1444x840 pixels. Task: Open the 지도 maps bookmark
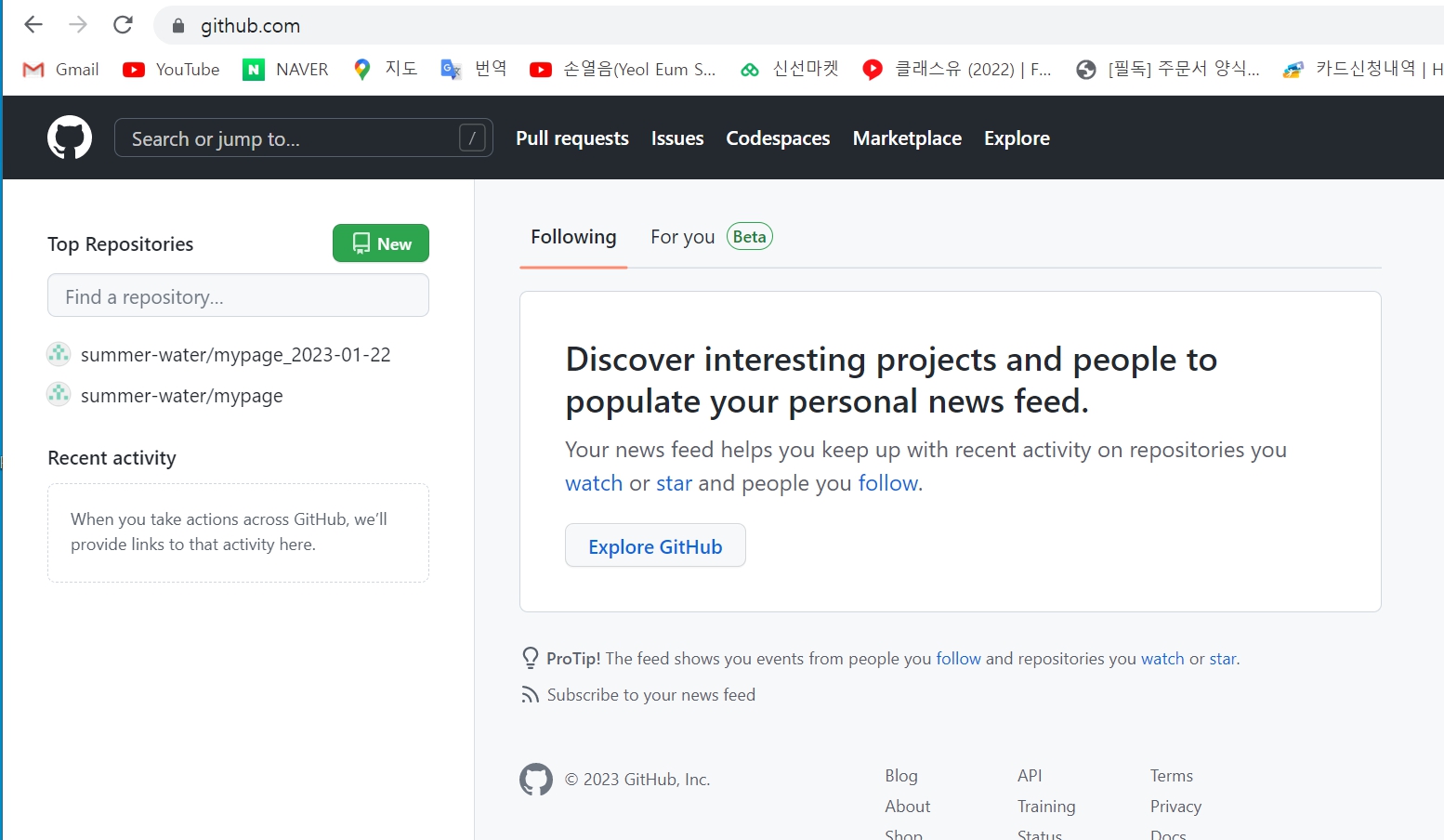386,70
